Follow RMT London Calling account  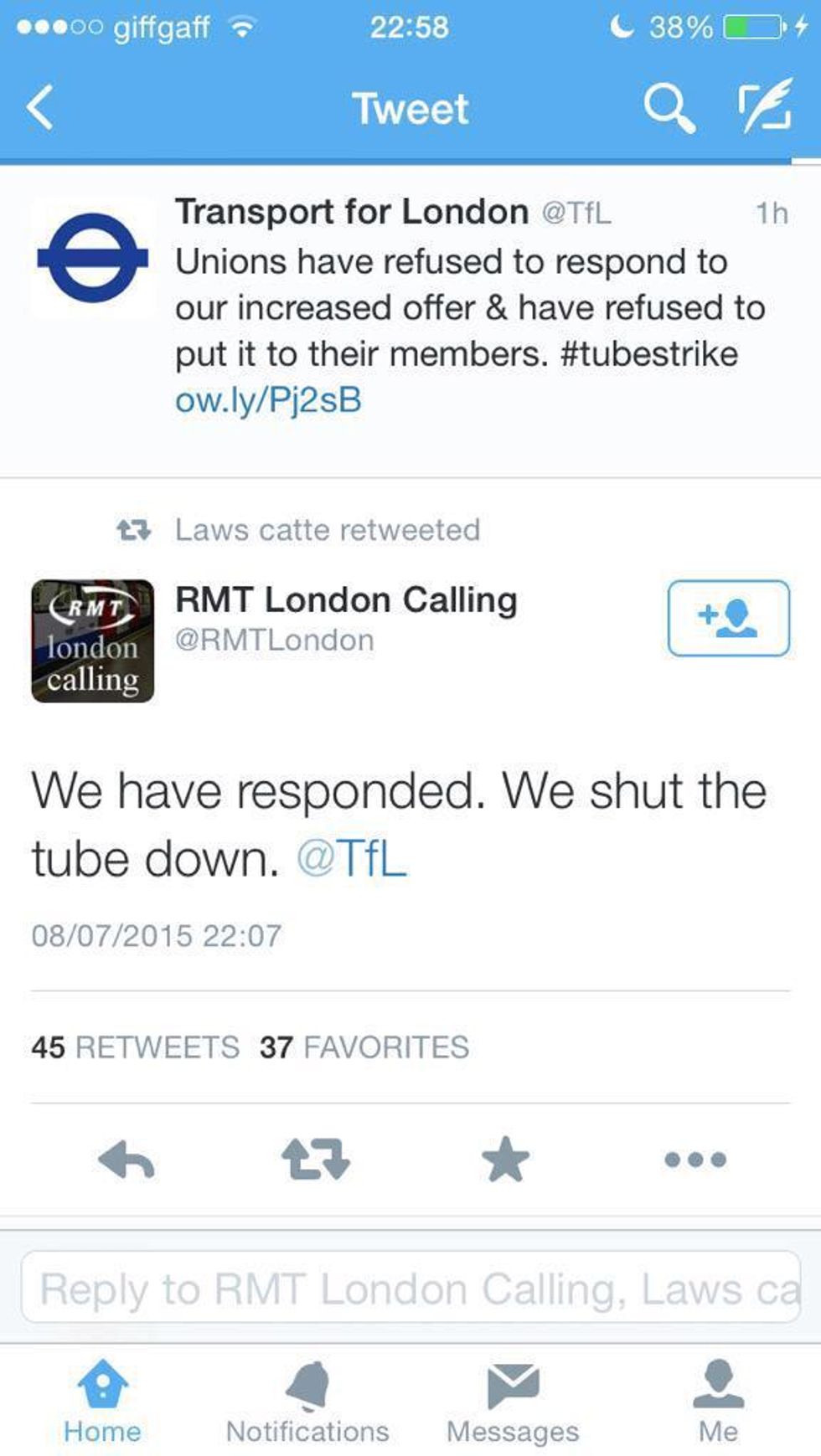tap(728, 618)
